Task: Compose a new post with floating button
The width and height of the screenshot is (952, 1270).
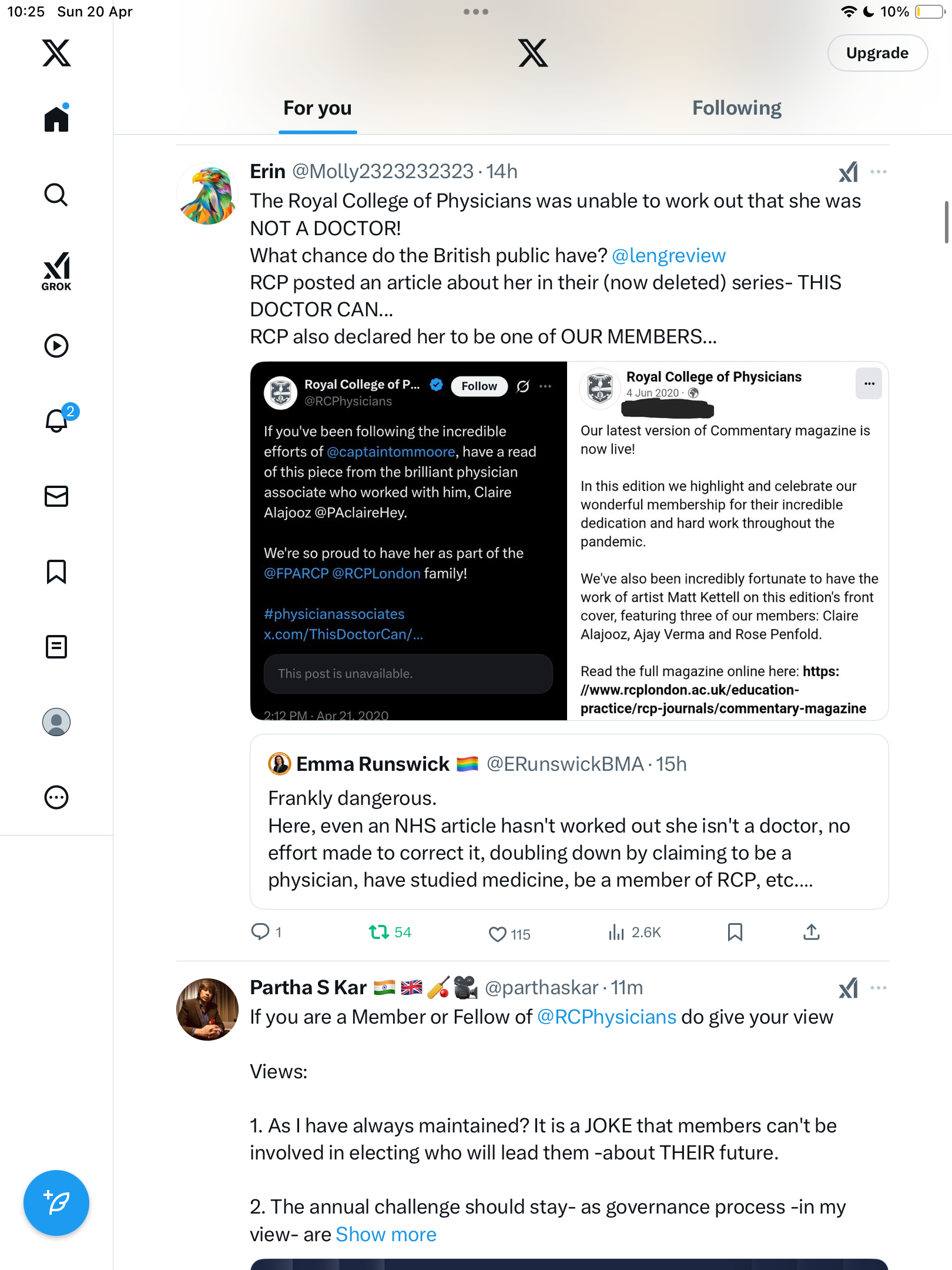Action: 56,1203
